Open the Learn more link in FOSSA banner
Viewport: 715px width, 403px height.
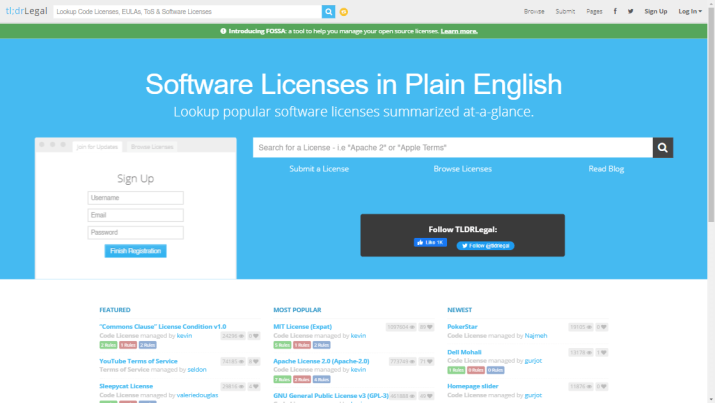[x=459, y=31]
